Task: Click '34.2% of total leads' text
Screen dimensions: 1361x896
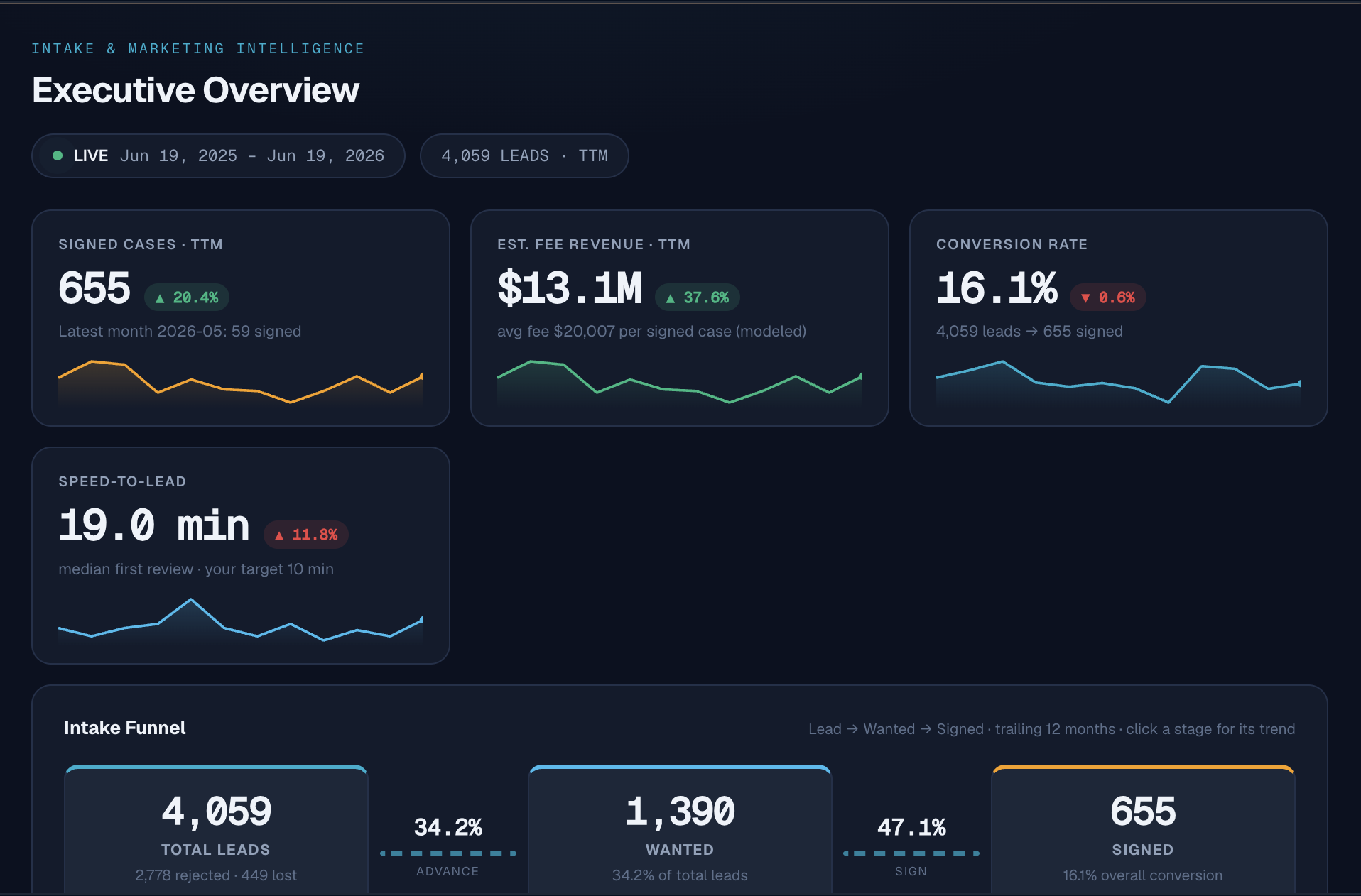Action: point(680,875)
